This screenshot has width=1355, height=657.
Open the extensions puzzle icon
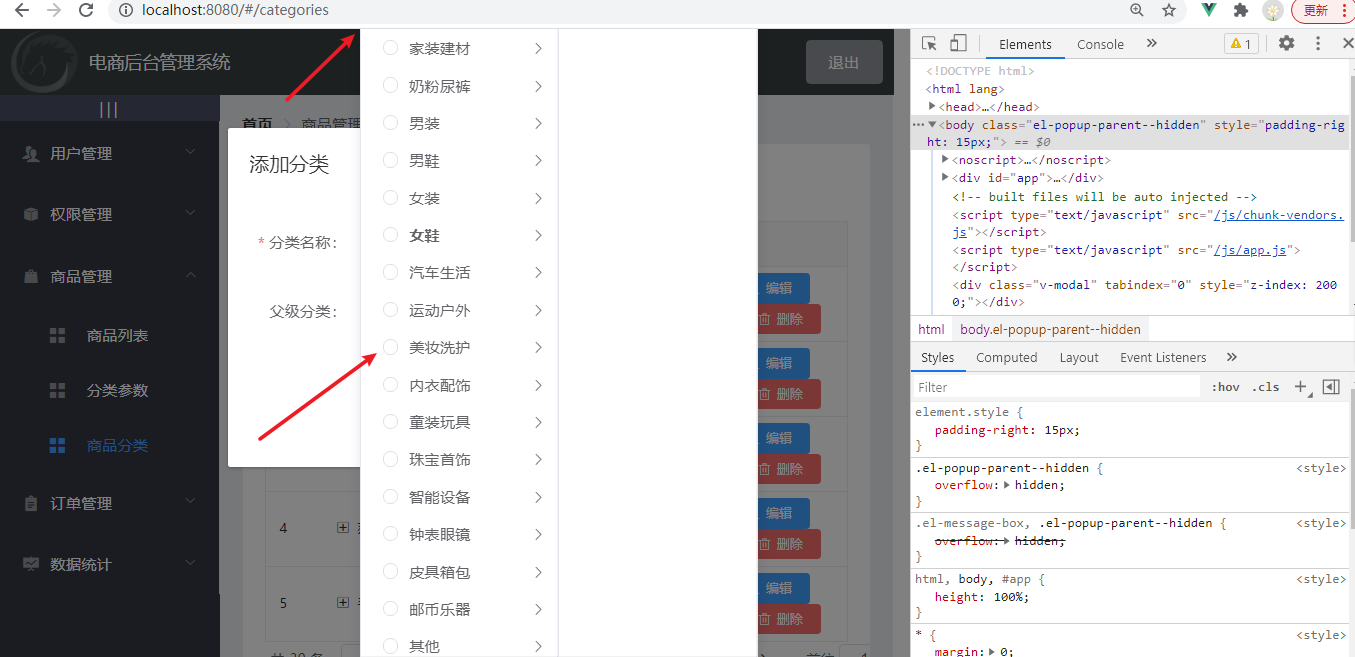(1241, 10)
